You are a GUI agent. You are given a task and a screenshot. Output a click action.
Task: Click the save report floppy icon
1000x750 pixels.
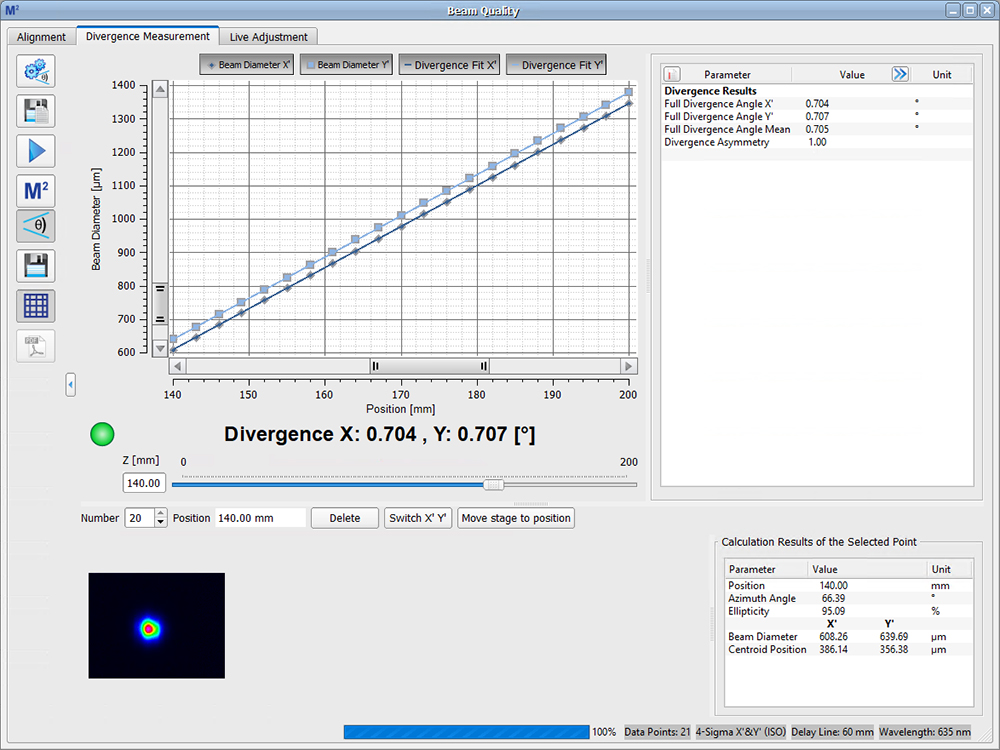(x=36, y=111)
